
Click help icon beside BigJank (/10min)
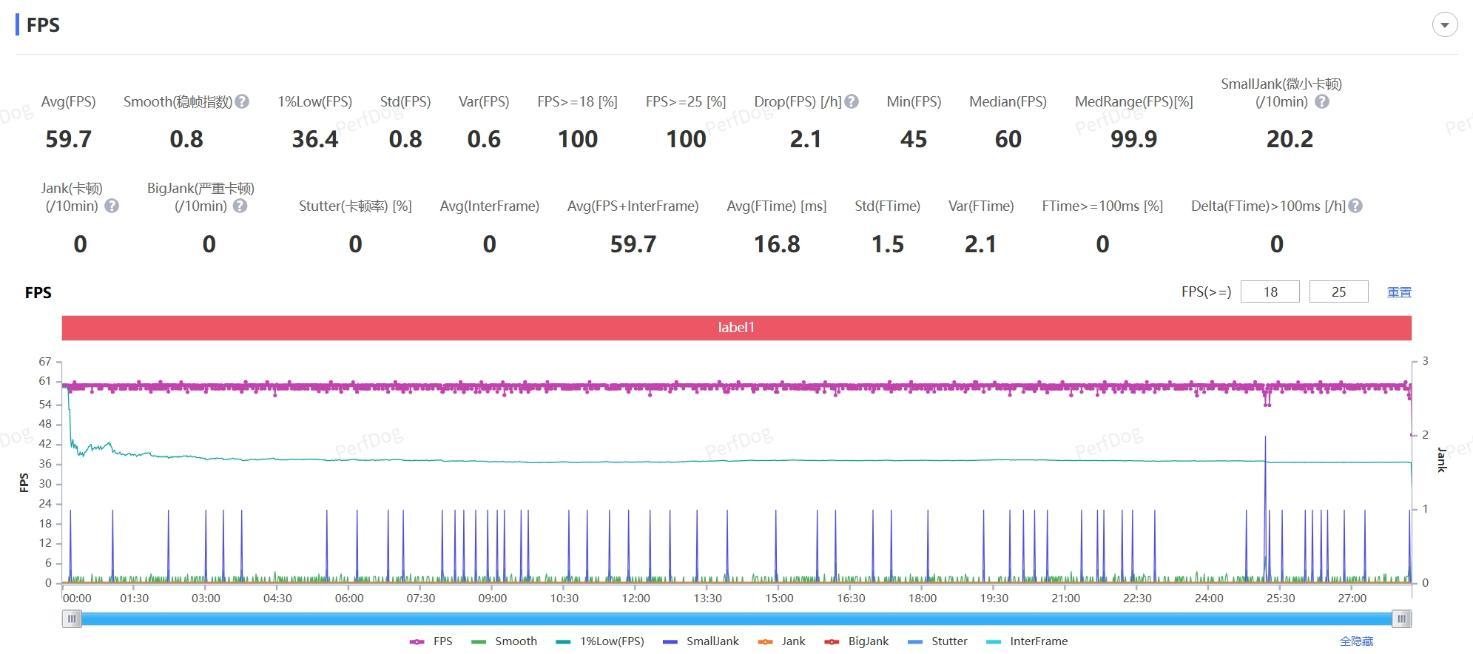tap(240, 206)
